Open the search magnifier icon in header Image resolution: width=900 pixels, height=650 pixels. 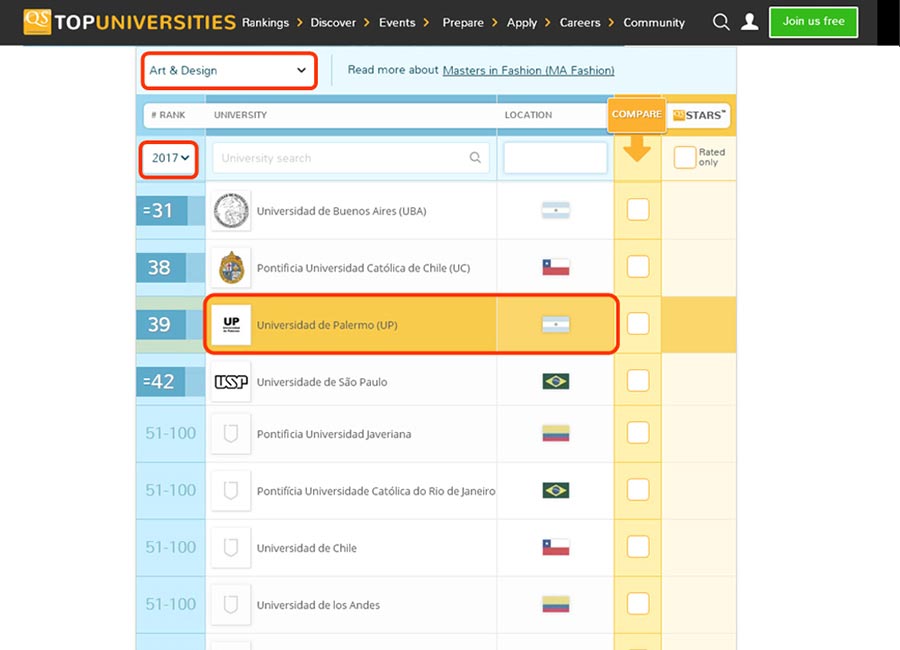point(721,22)
